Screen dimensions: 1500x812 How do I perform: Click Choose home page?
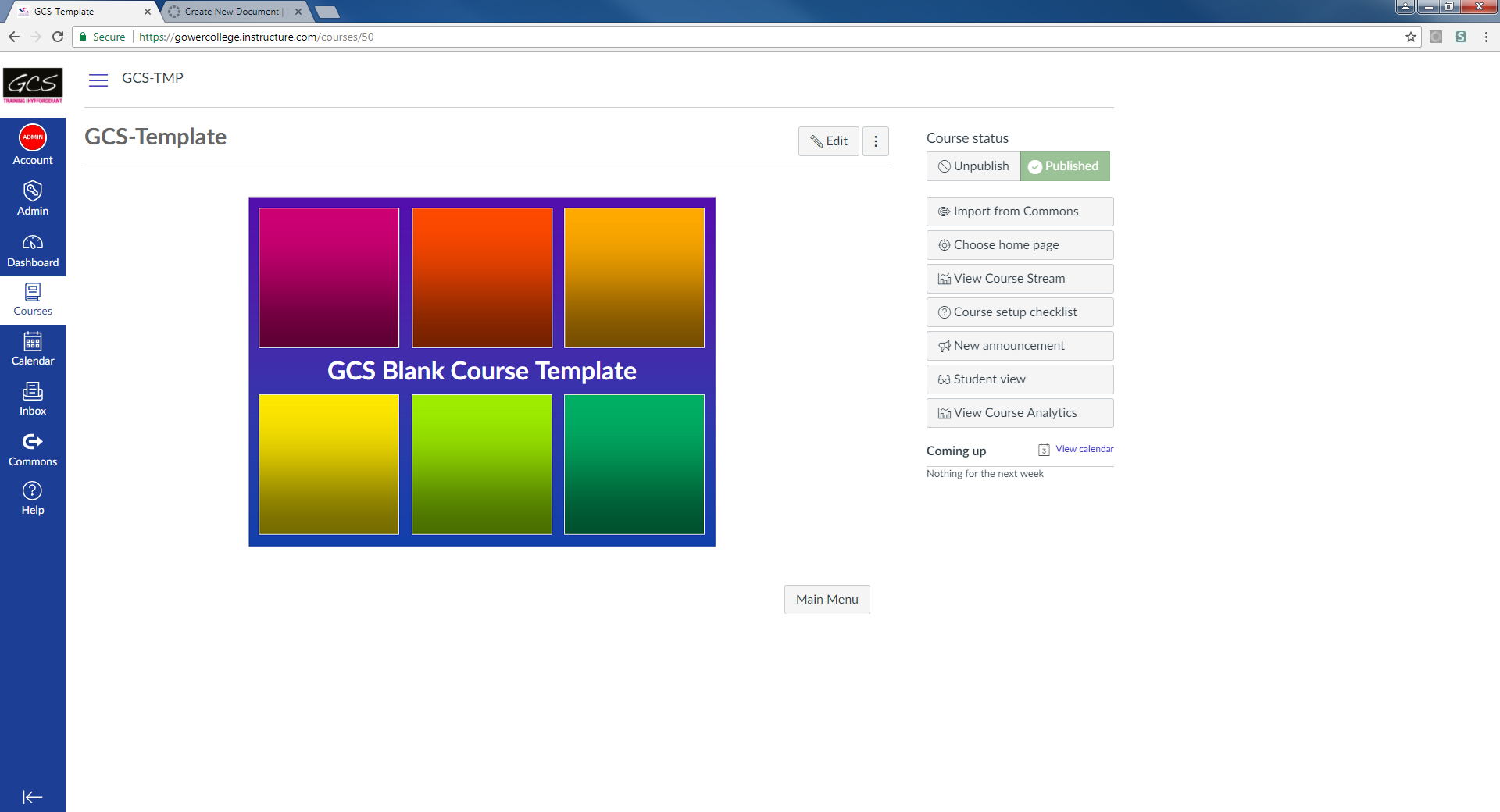click(1020, 245)
